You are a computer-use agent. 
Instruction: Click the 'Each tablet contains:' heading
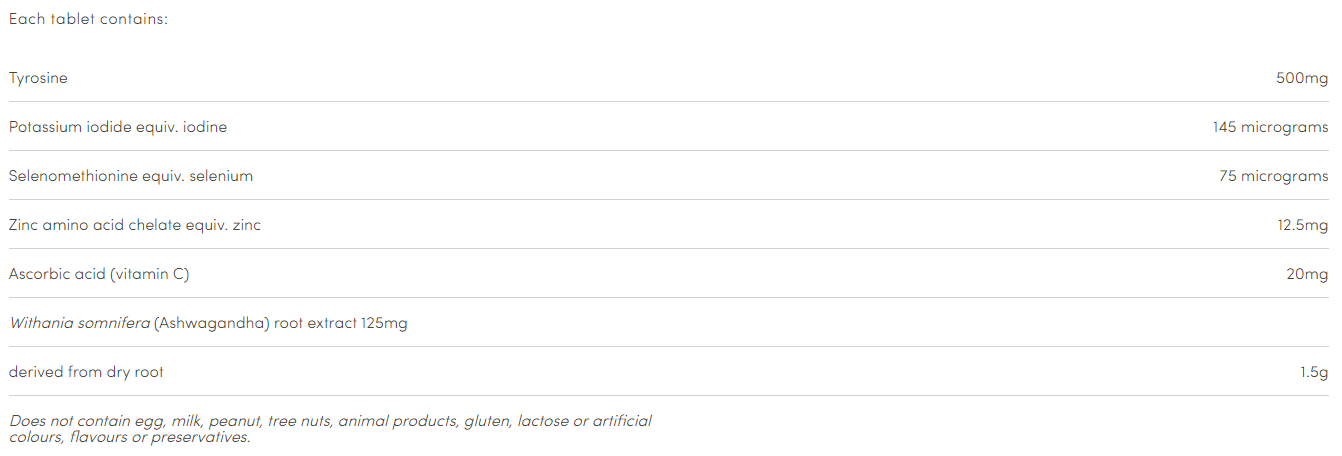coord(88,20)
